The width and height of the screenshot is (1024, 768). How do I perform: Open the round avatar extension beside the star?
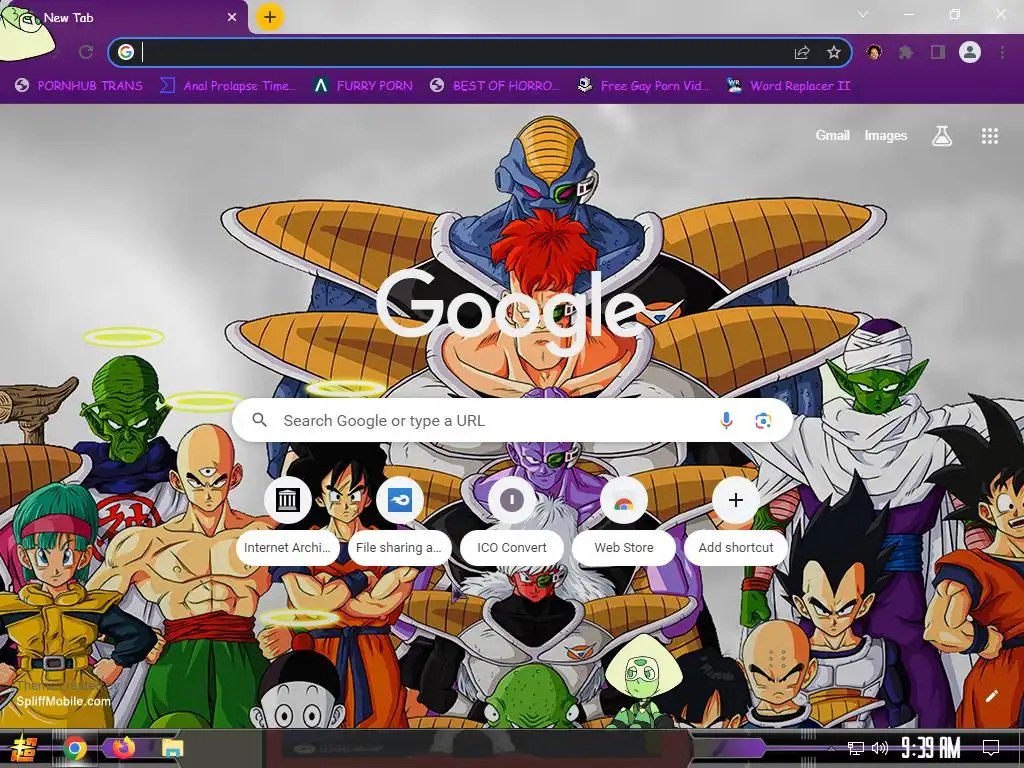pos(874,52)
